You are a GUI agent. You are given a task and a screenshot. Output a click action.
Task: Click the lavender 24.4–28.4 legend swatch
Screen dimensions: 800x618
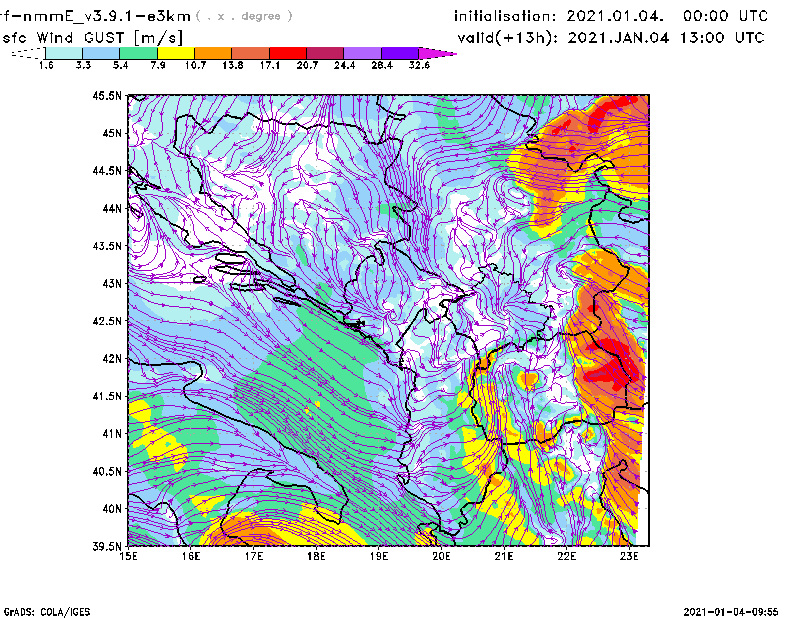pyautogui.click(x=363, y=53)
